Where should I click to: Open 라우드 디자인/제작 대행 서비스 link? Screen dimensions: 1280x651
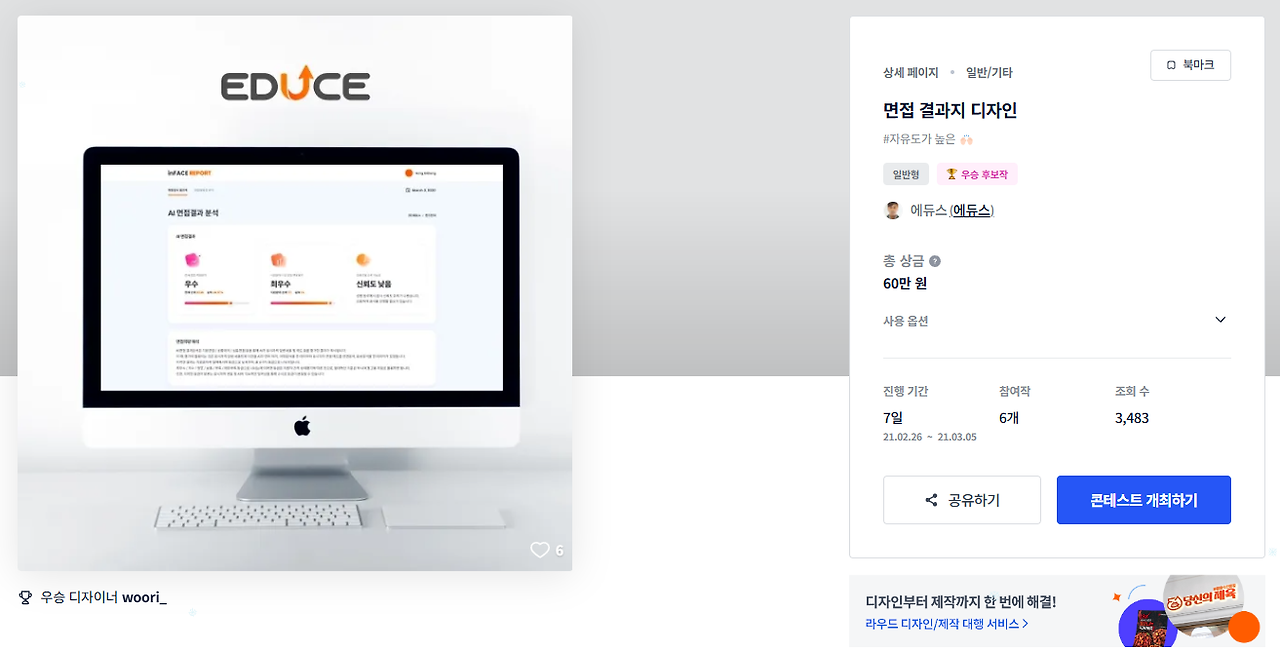(947, 624)
